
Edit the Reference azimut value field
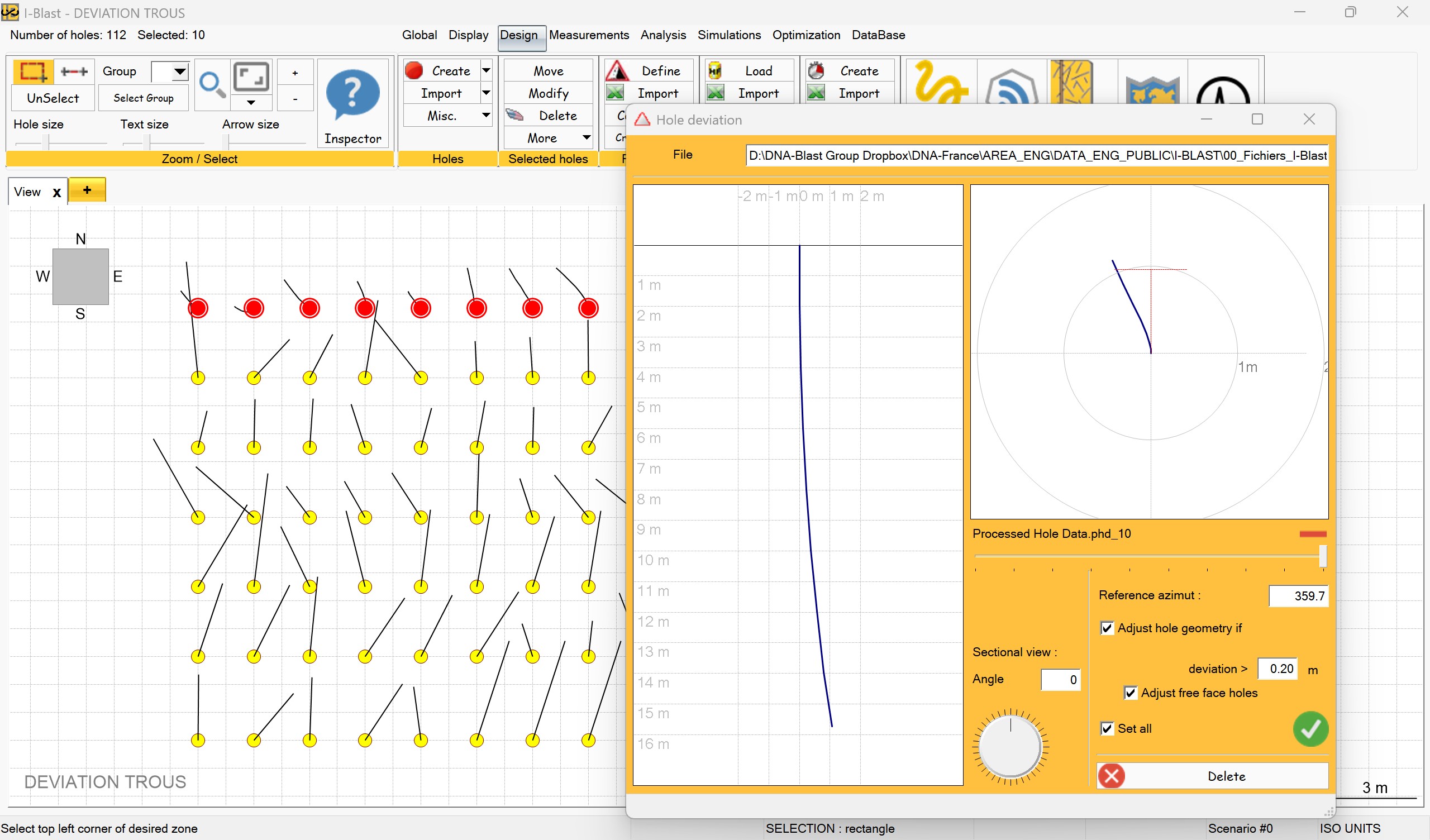[1299, 596]
